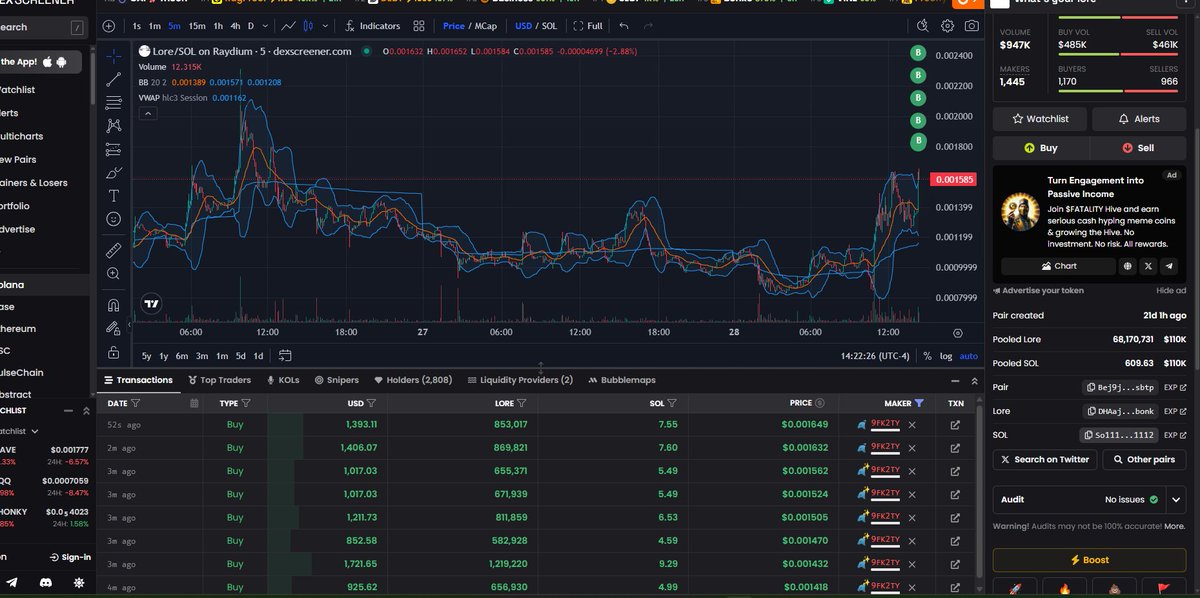
Task: Click Search on Twitter
Action: coord(1044,460)
